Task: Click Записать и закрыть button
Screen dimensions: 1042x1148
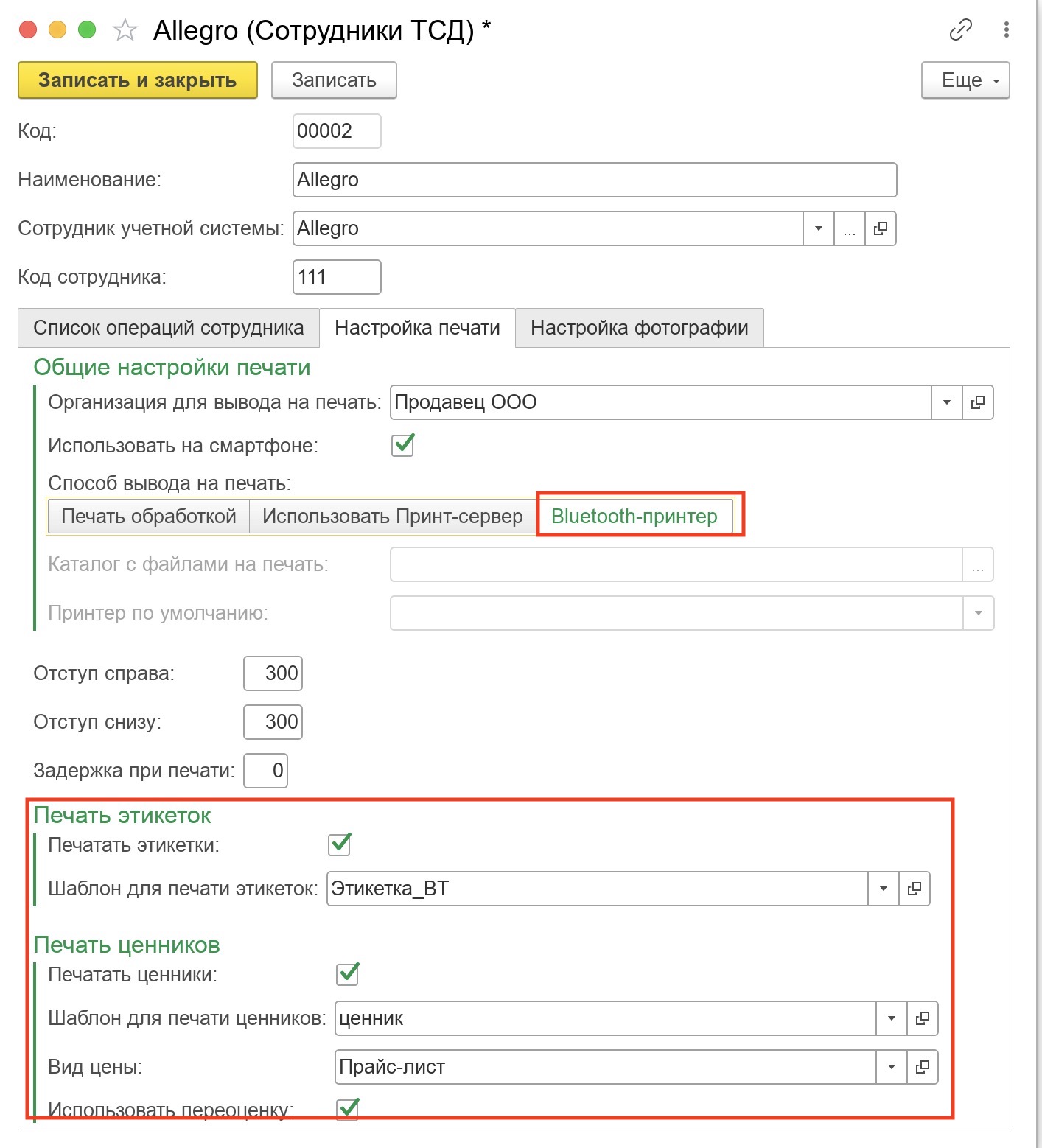Action: coord(138,80)
